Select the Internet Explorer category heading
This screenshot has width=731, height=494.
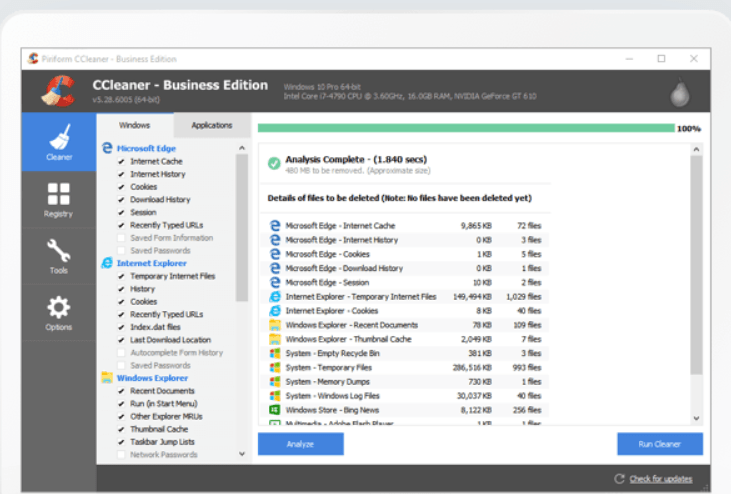(x=152, y=263)
